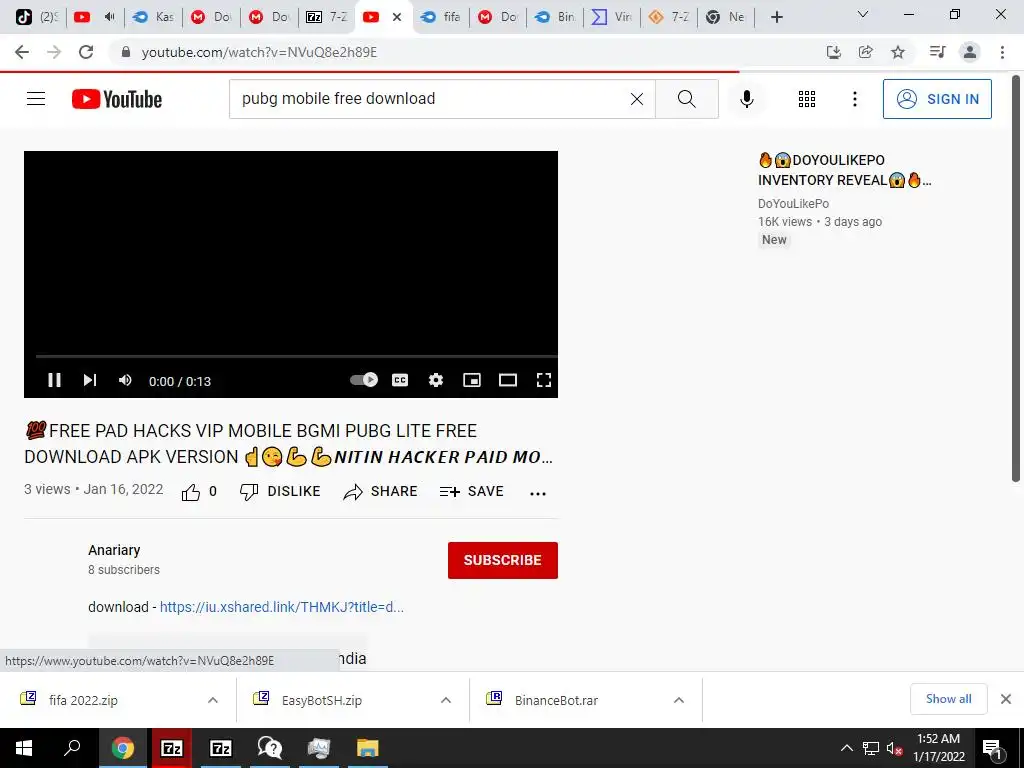Viewport: 1024px width, 768px height.
Task: Open File Explorer from taskbar
Action: point(368,748)
